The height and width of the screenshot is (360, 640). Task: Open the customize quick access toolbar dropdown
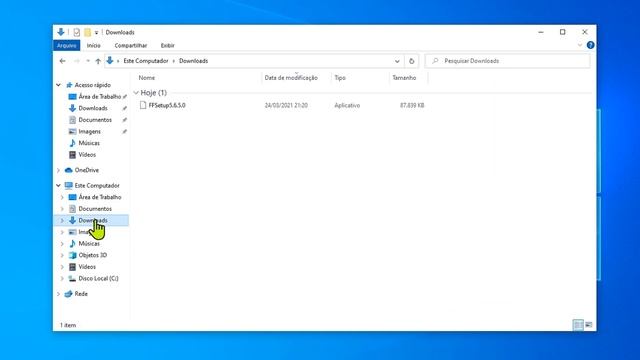(x=96, y=33)
